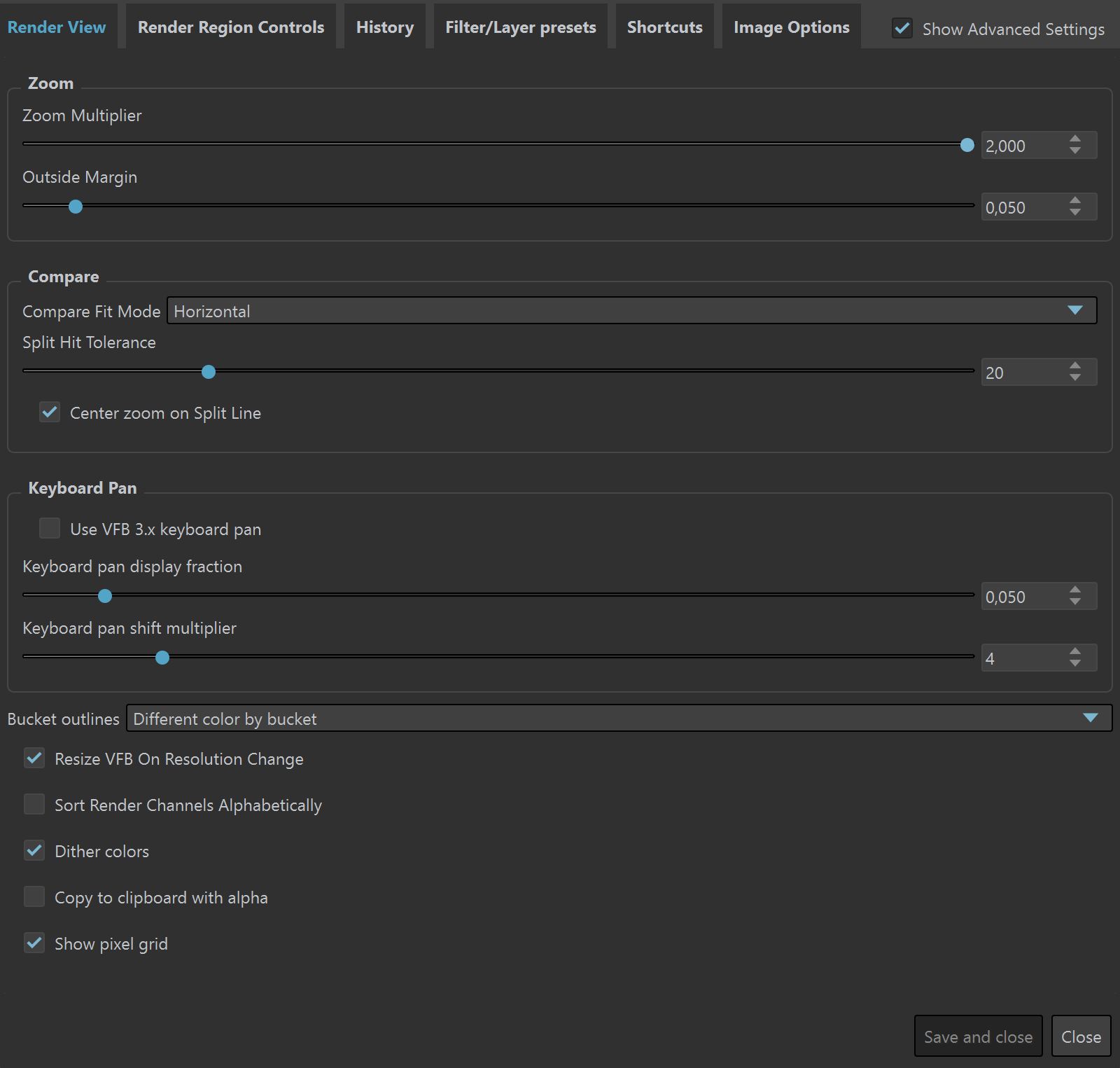Decrease Zoom Multiplier with down arrow
Viewport: 1120px width, 1068px height.
pos(1075,151)
